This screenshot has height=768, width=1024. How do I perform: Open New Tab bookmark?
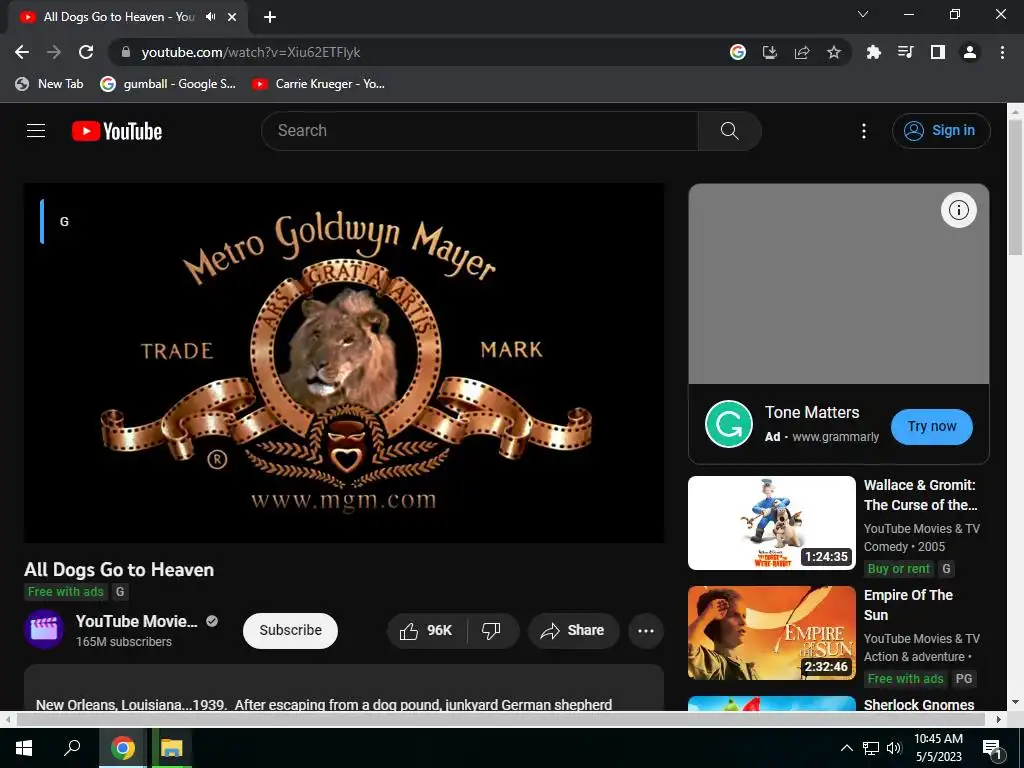50,84
